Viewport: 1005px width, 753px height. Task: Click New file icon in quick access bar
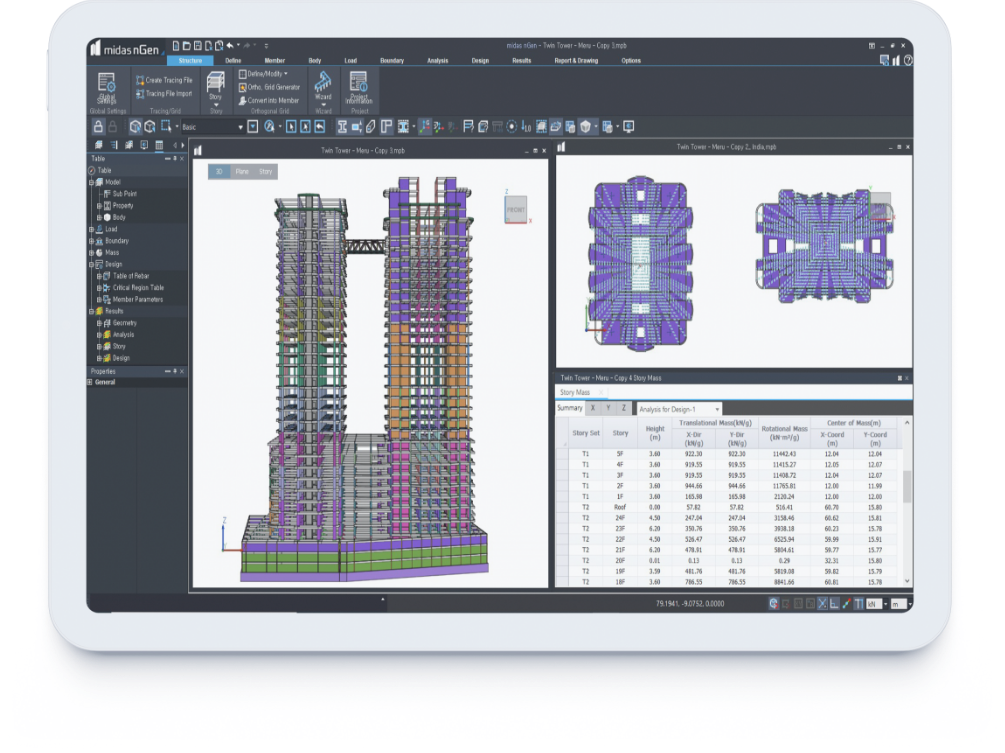(x=176, y=46)
